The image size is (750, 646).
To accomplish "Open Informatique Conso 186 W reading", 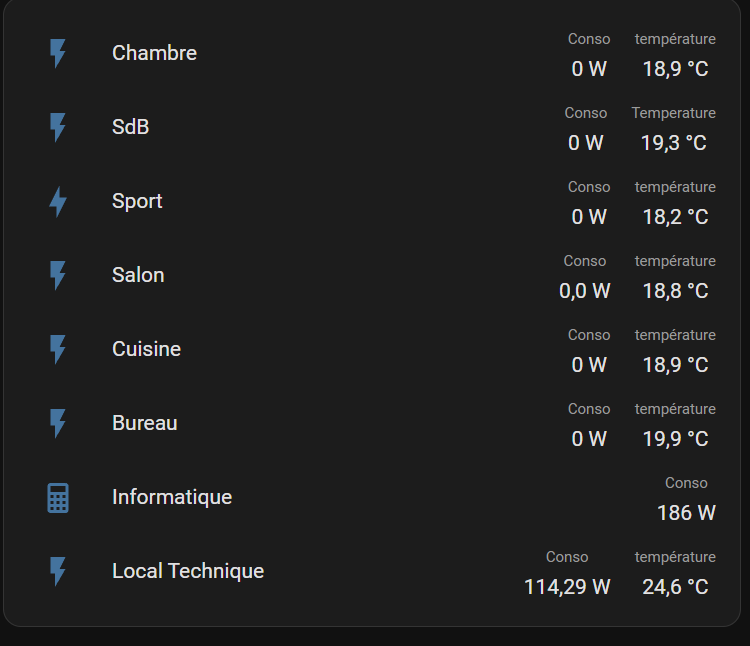I will (686, 513).
